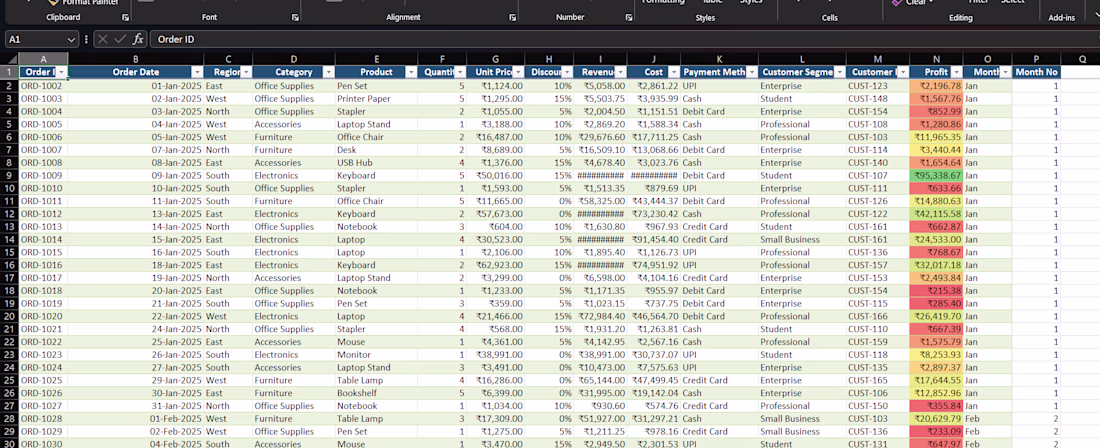Select customer cell CUST-166
This screenshot has height=448, width=1100.
tap(878, 316)
